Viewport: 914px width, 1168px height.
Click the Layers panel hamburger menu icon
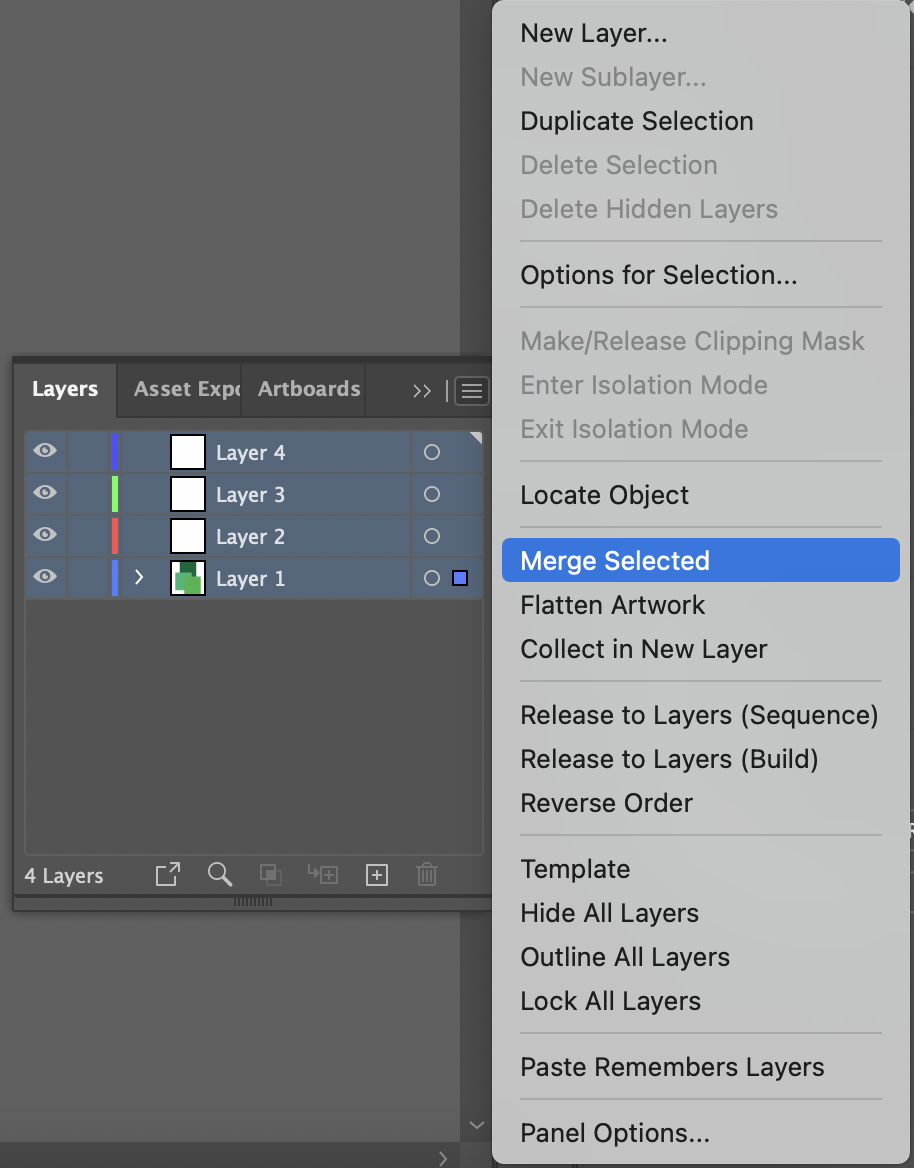472,391
